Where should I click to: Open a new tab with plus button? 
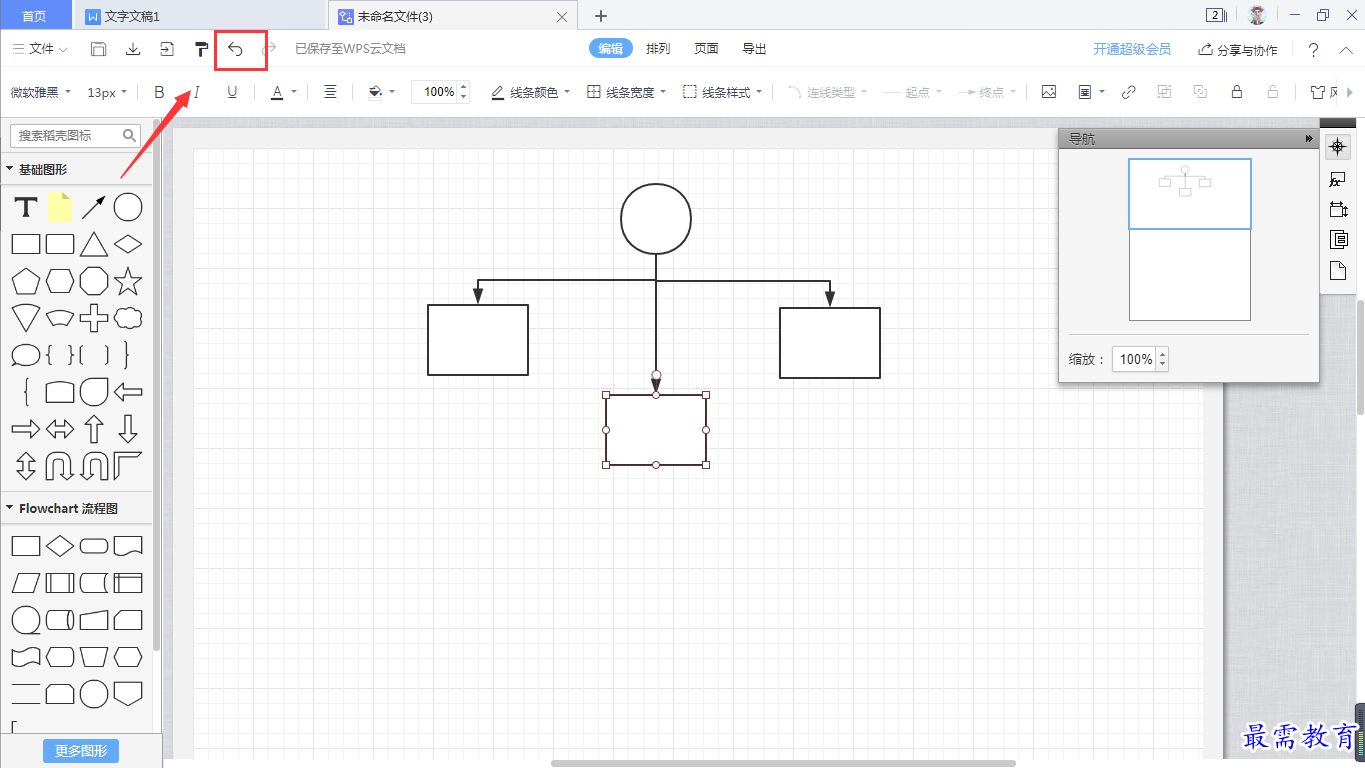601,16
